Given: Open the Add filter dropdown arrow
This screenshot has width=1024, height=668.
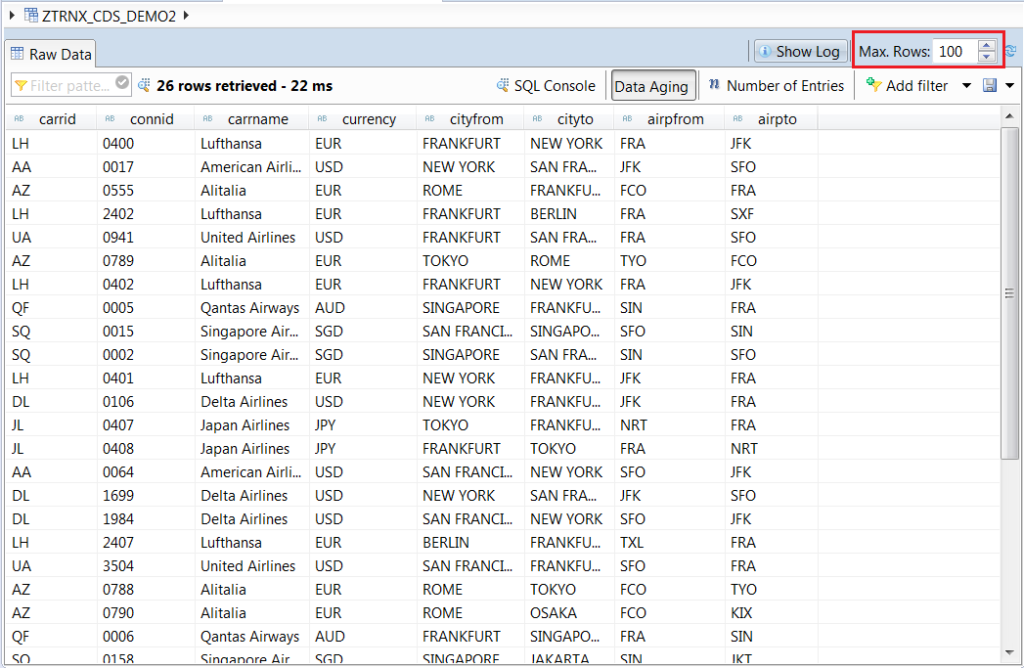Looking at the screenshot, I should coord(967,86).
